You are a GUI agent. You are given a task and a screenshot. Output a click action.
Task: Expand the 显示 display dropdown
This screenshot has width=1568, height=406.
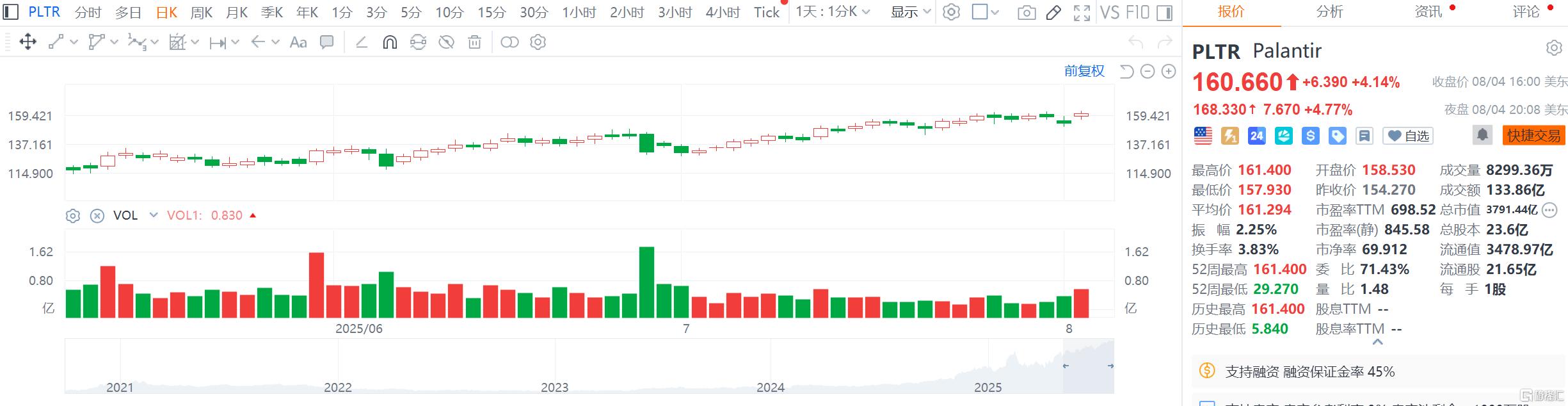(910, 12)
